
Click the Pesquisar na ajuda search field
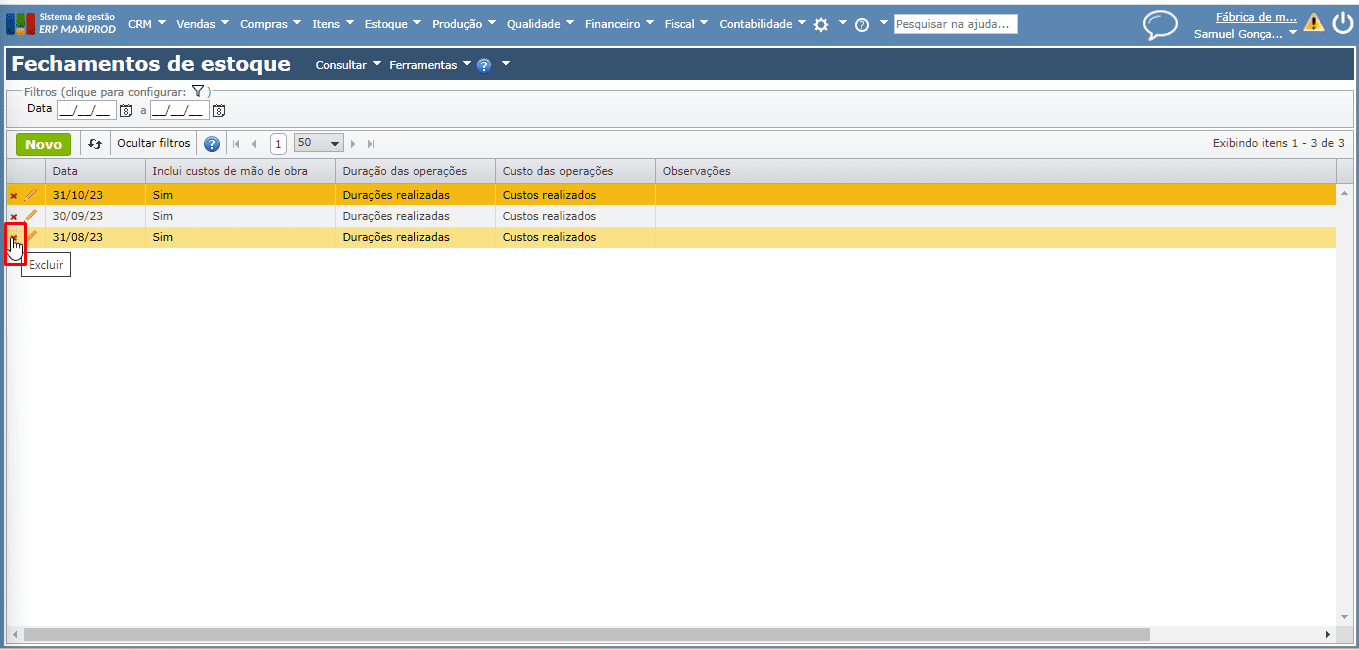coord(955,24)
